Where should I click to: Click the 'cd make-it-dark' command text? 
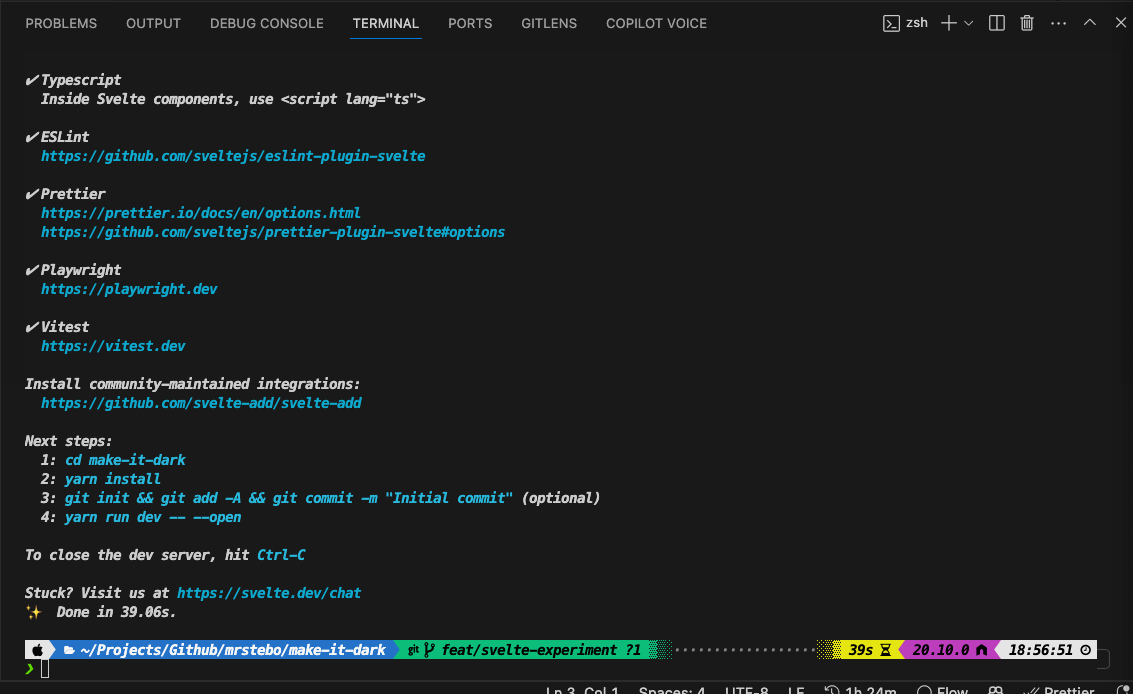tap(125, 460)
